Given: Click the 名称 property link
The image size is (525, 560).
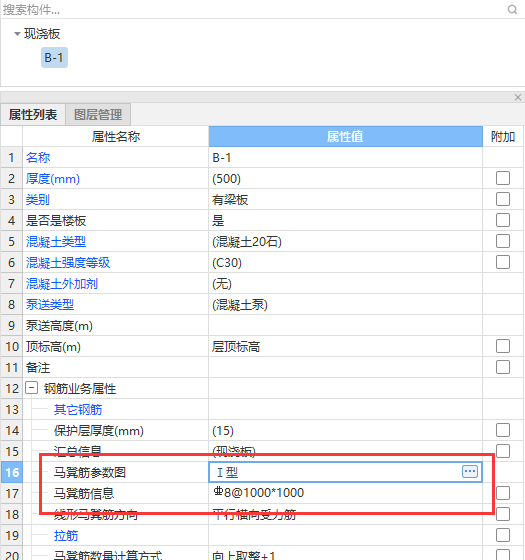Looking at the screenshot, I should pos(38,158).
